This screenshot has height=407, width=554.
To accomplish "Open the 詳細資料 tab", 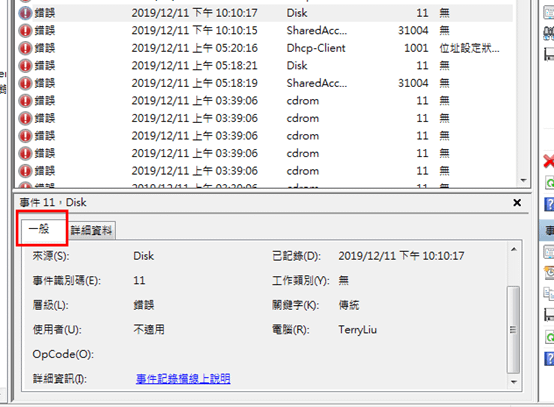I will point(91,231).
